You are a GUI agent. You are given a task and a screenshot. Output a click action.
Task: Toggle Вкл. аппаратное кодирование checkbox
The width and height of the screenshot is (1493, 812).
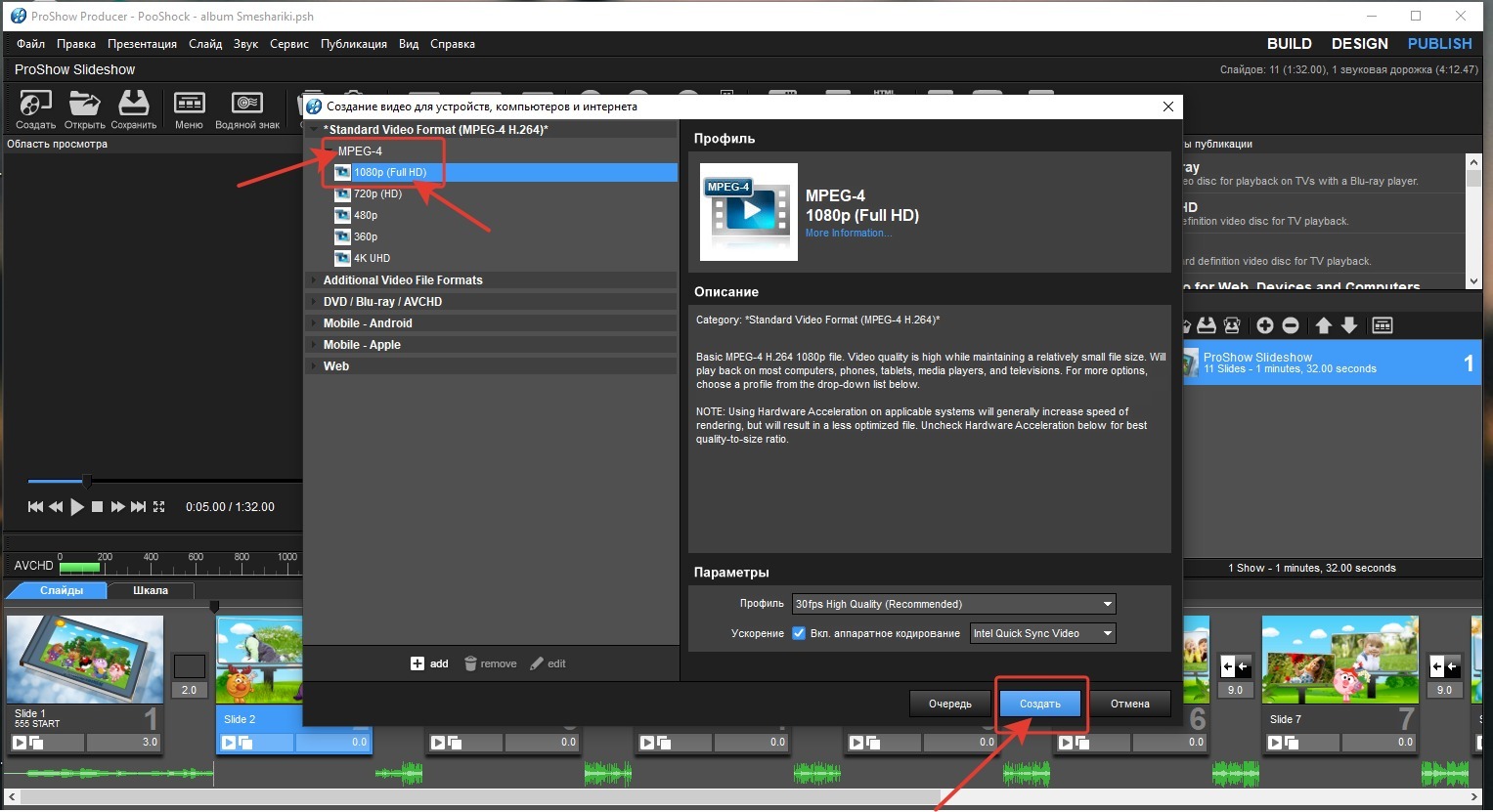coord(798,633)
